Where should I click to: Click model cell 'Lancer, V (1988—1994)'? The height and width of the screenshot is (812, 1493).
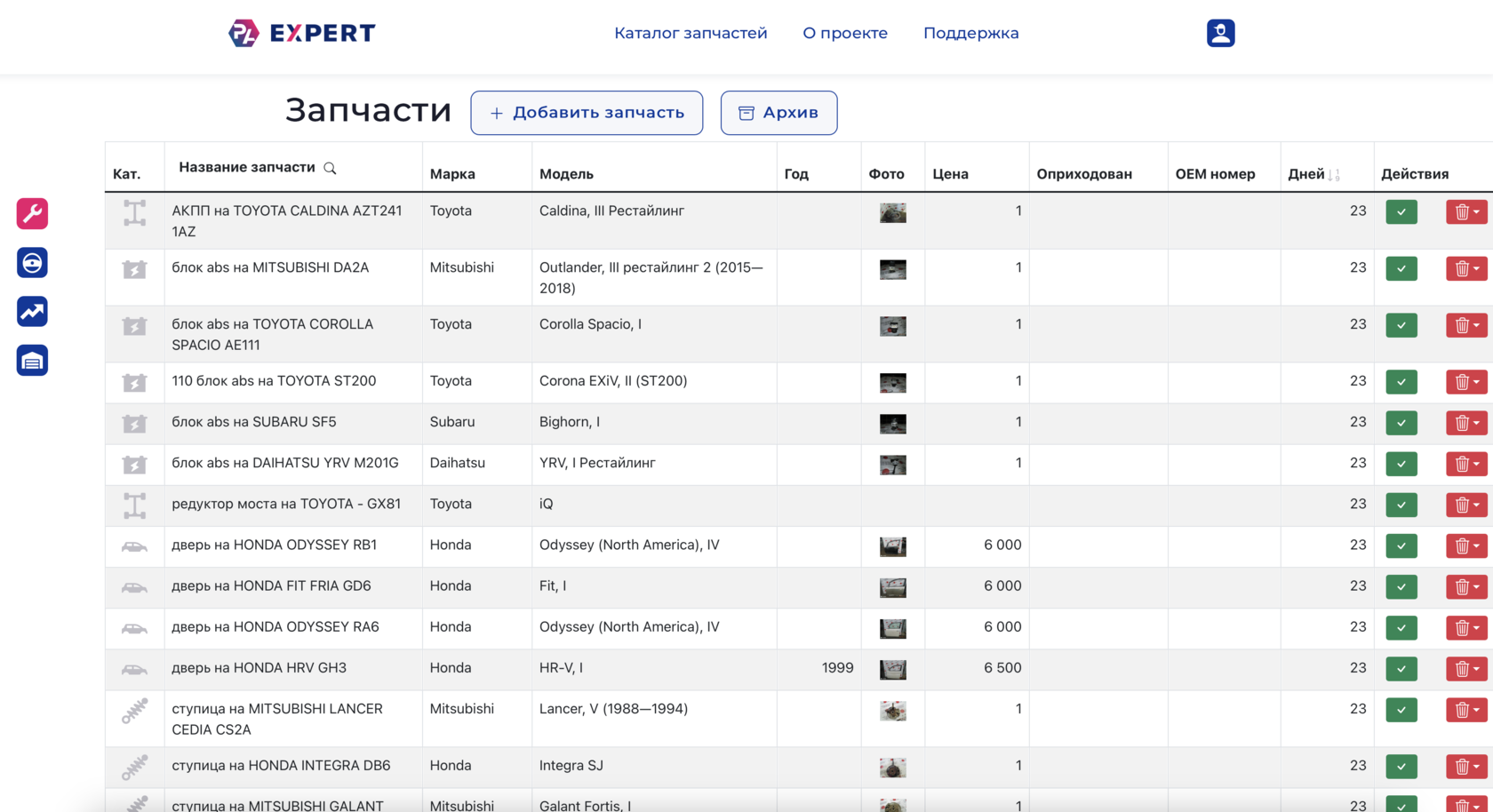coord(613,709)
